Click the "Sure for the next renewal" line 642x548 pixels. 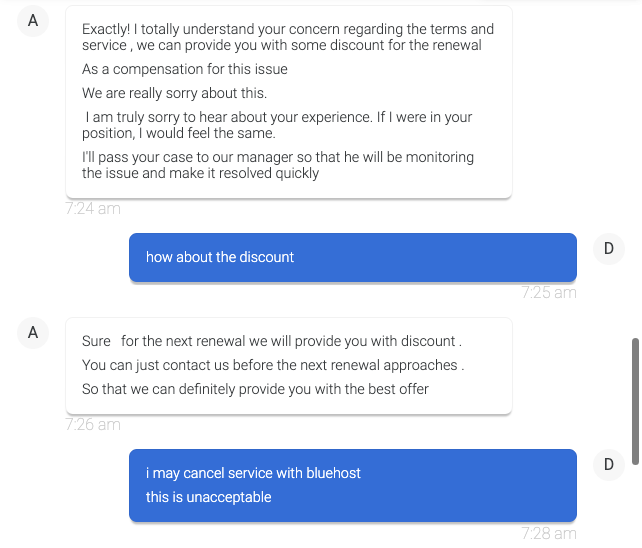pyautogui.click(x=271, y=341)
